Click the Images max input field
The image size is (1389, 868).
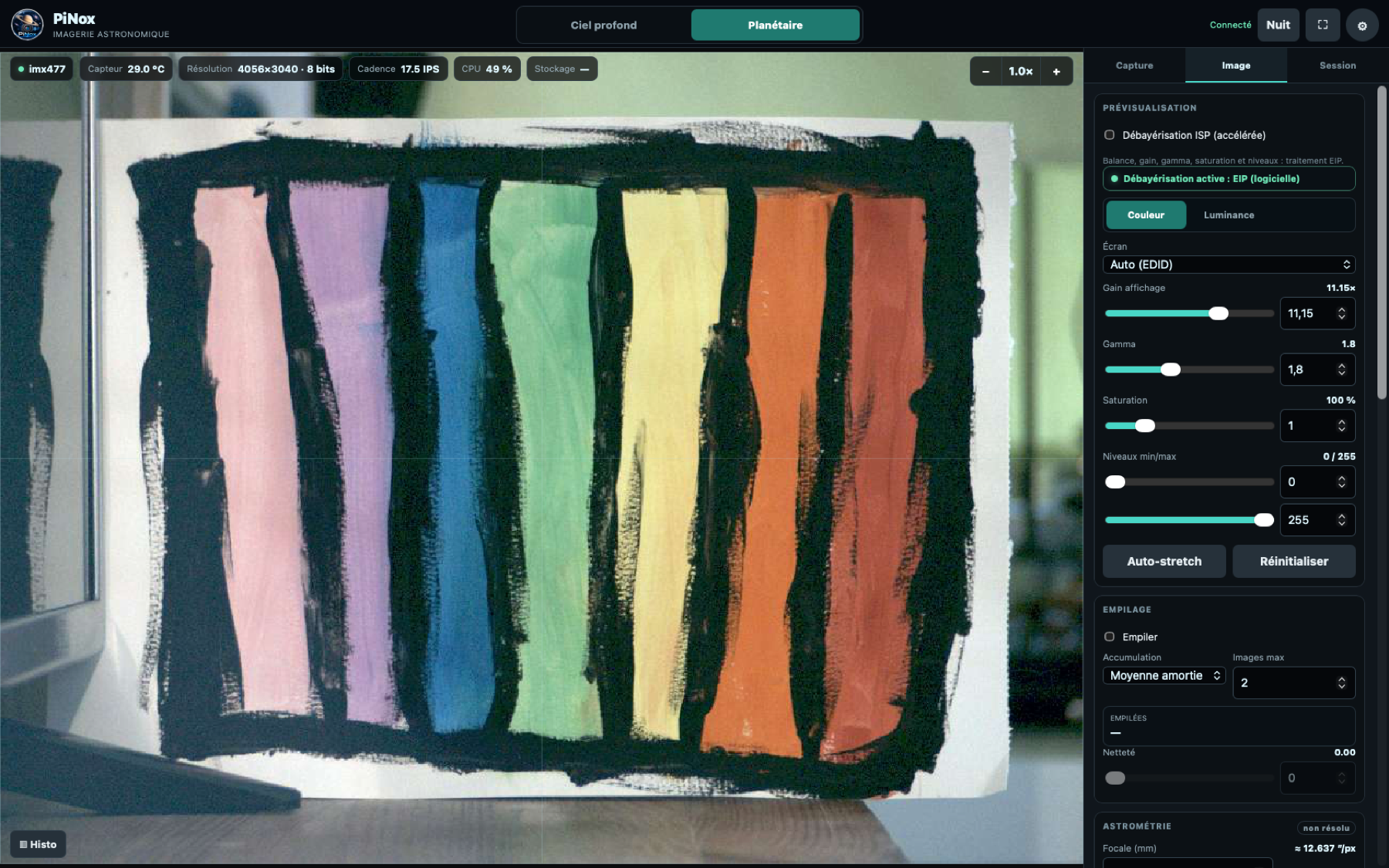tap(1293, 683)
